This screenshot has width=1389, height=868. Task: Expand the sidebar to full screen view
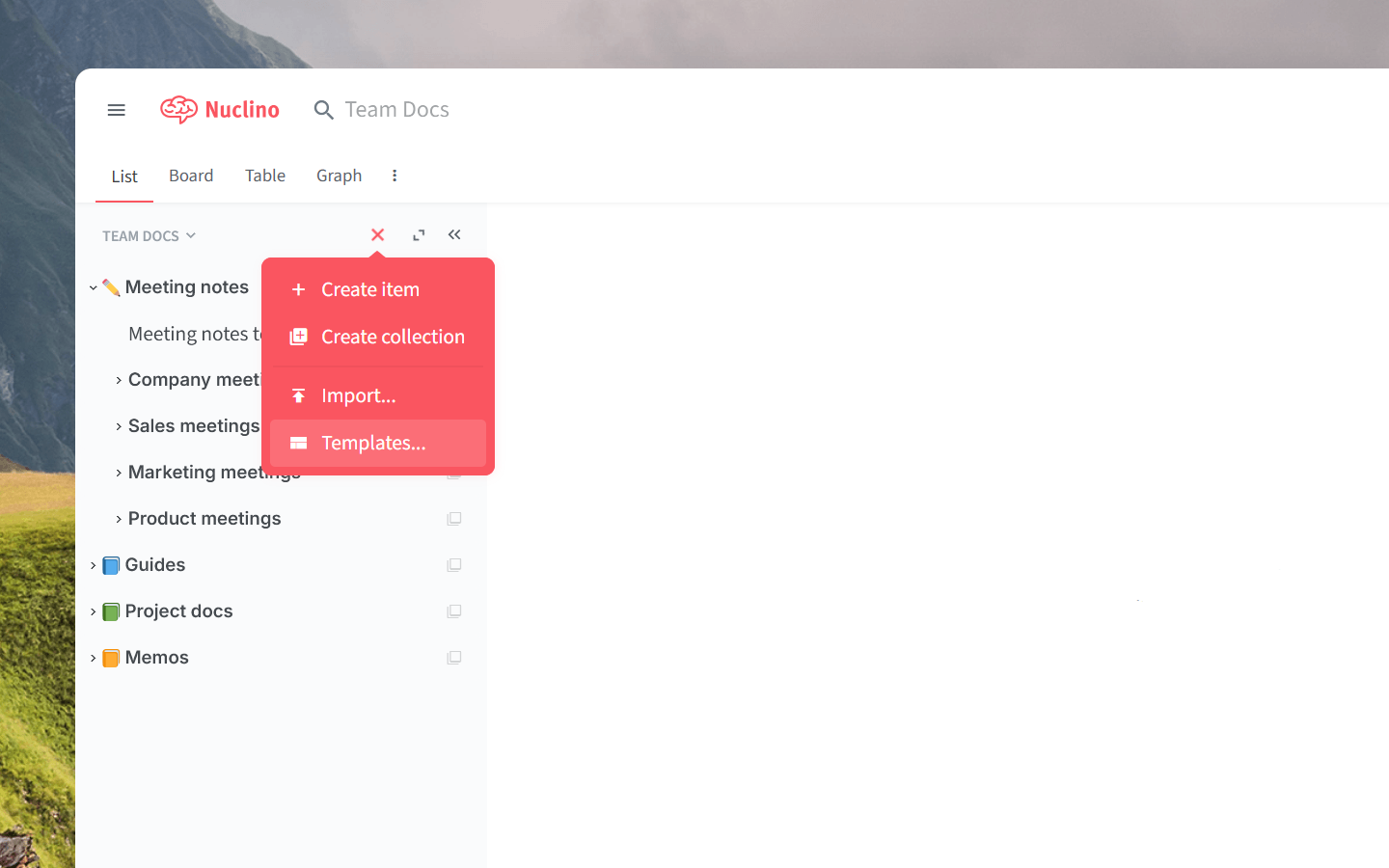418,234
